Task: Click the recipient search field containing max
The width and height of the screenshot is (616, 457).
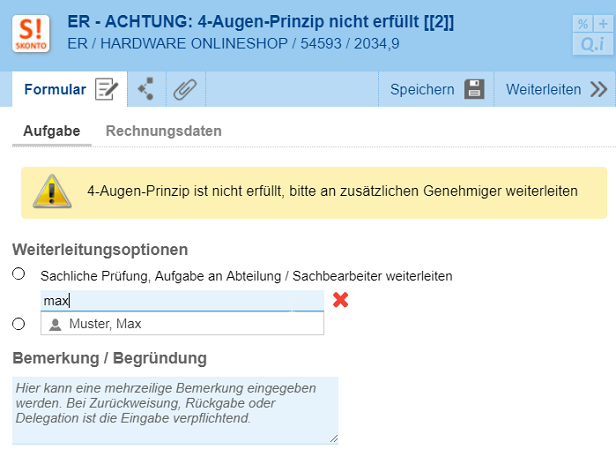Action: (x=181, y=300)
